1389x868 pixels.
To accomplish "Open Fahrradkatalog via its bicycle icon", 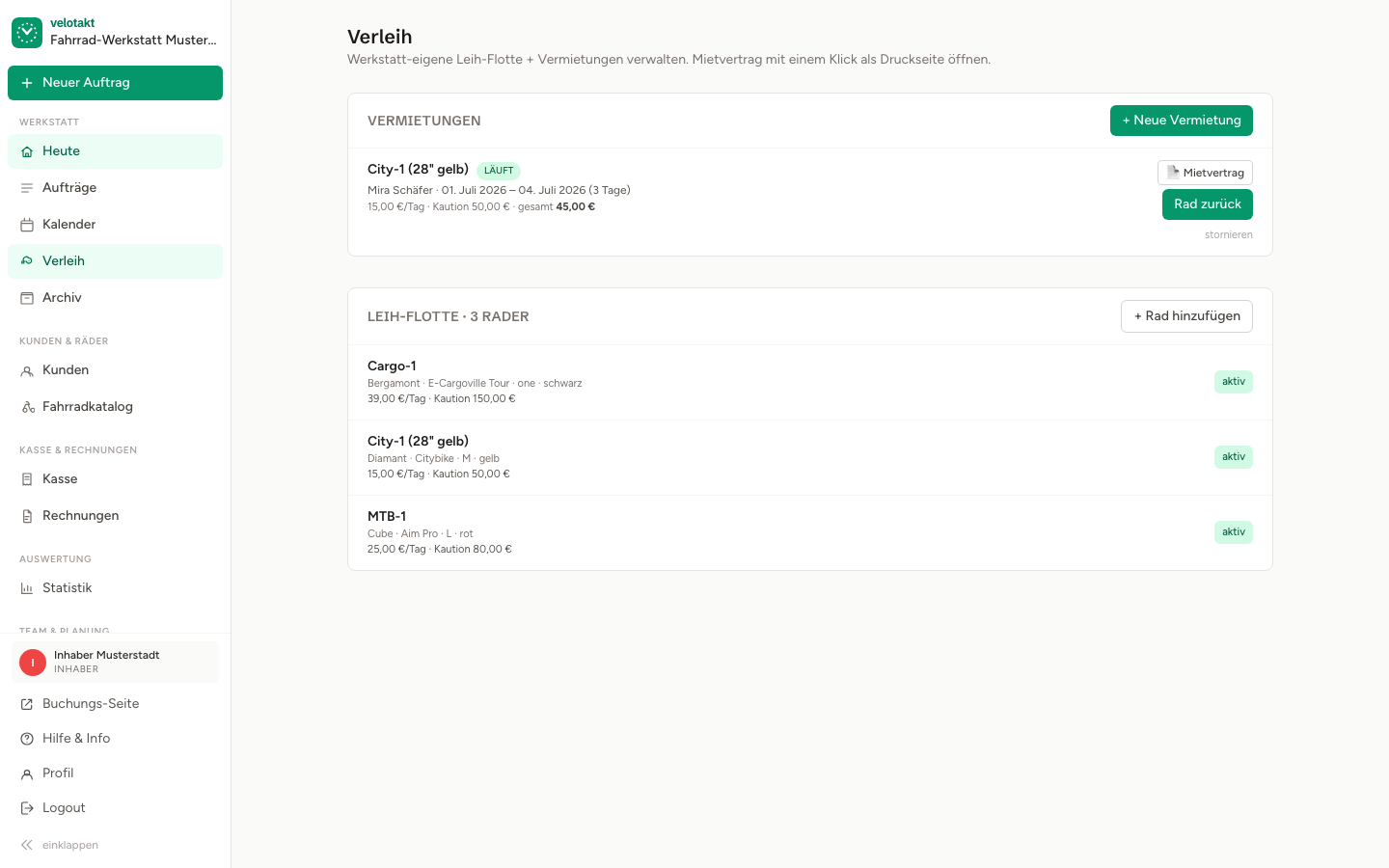I will pyautogui.click(x=27, y=407).
